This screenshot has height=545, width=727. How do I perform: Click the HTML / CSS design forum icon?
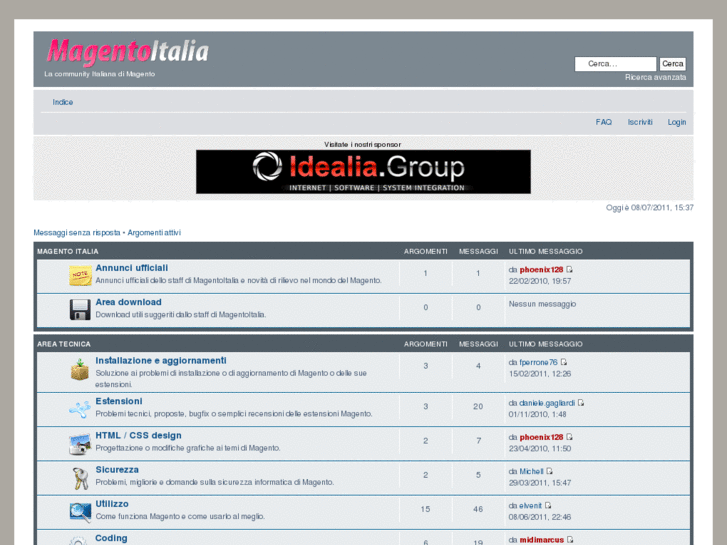80,444
